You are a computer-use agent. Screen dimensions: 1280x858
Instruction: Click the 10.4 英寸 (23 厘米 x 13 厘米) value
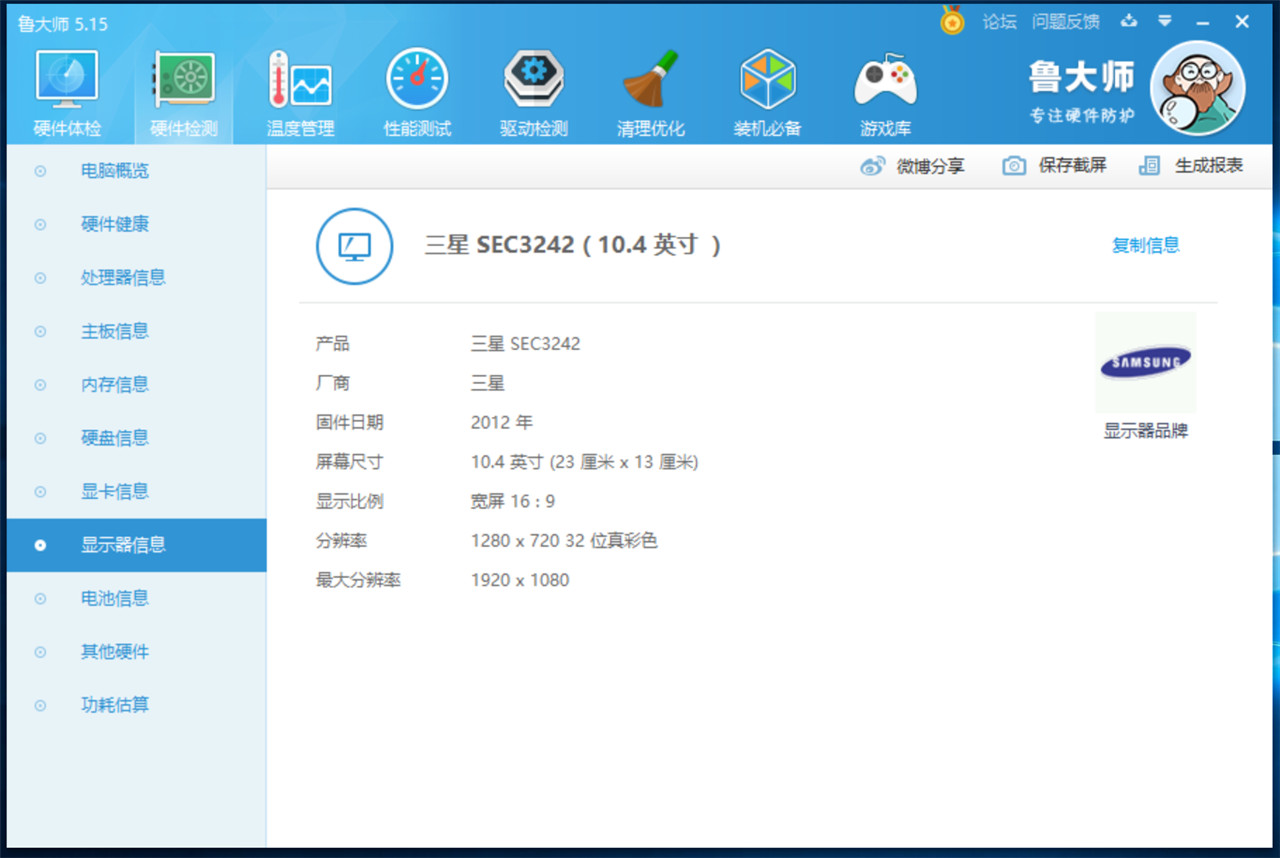coord(585,462)
